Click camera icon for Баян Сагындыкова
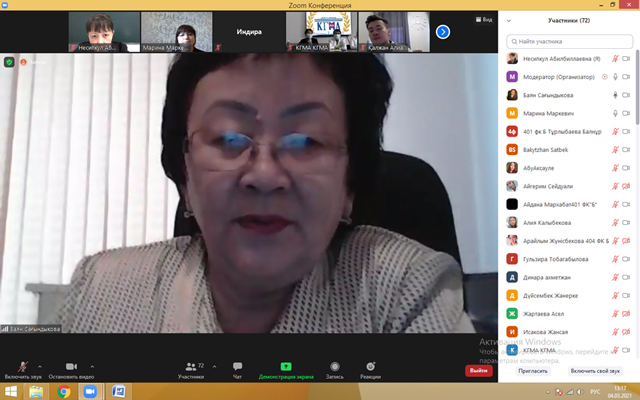This screenshot has width=640, height=400. (x=626, y=95)
